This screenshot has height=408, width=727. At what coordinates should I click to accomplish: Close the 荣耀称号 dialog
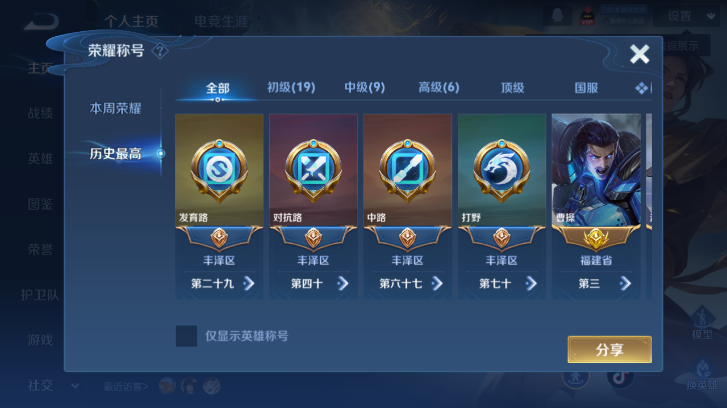click(x=639, y=54)
